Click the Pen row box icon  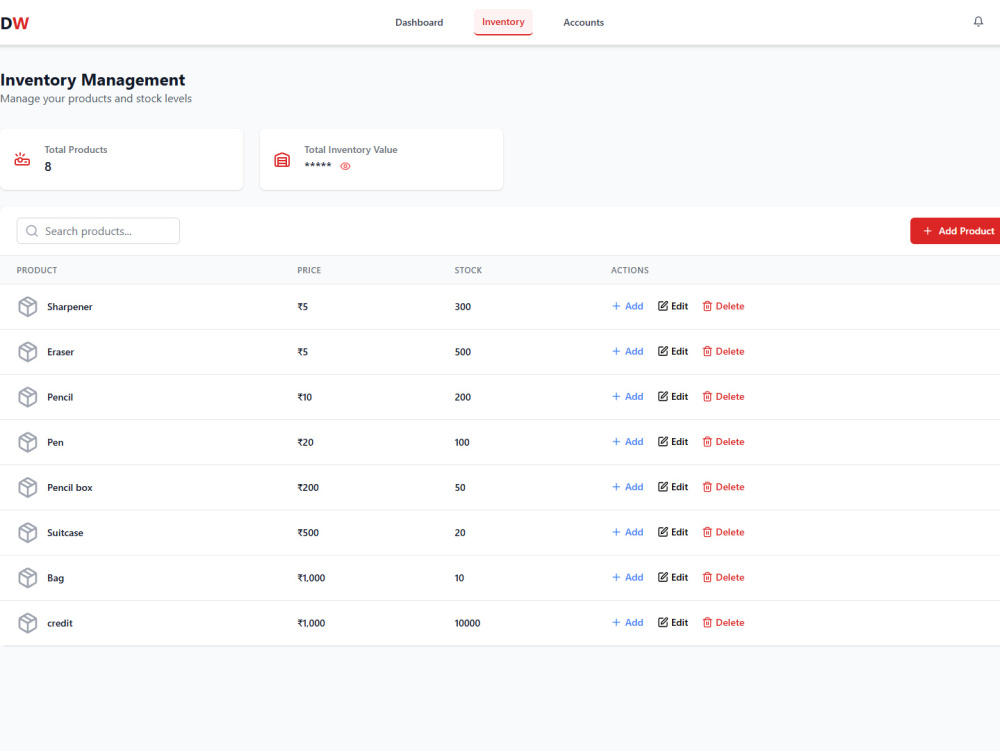pyautogui.click(x=27, y=442)
